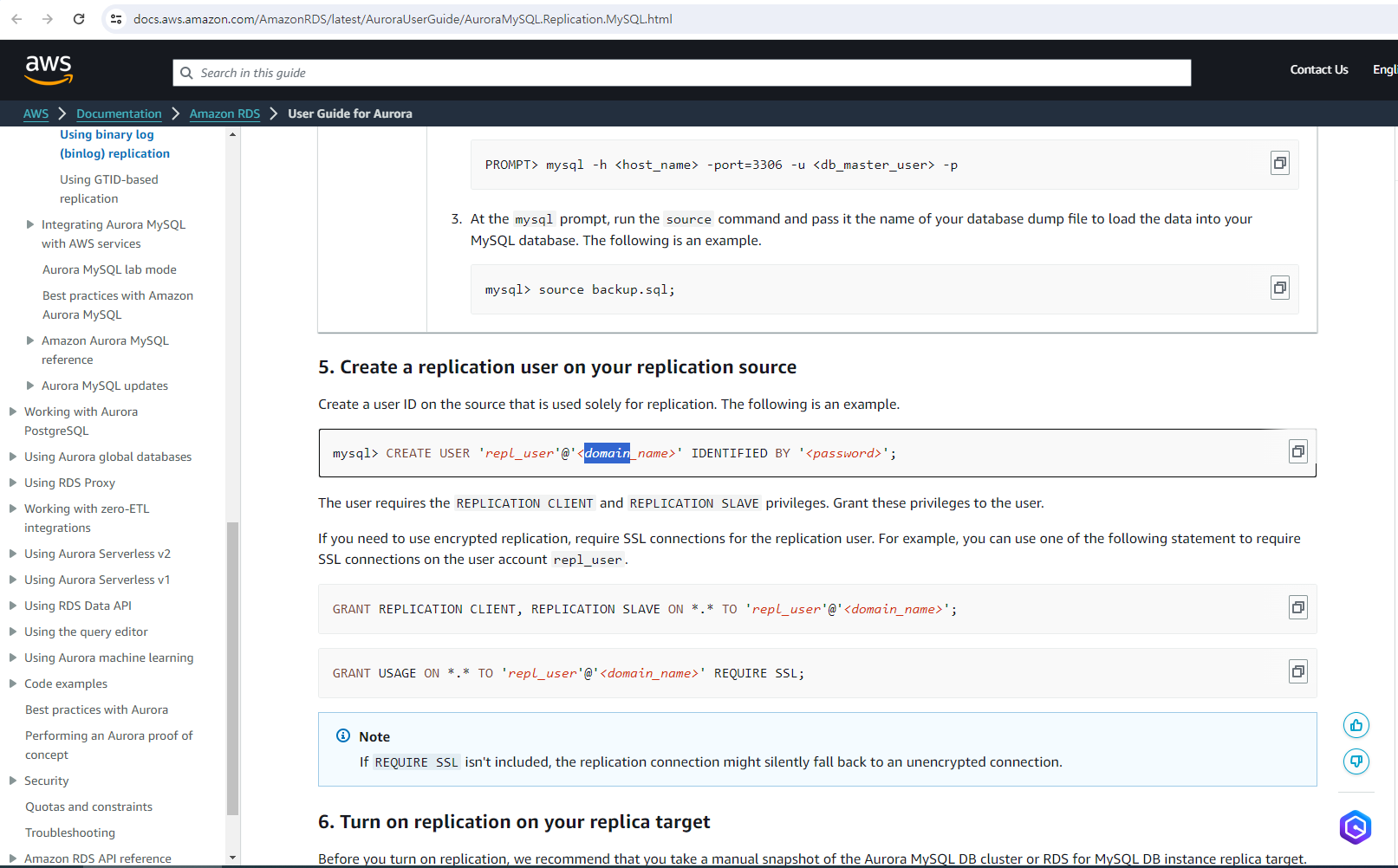Open Using GTID-based replication page
The width and height of the screenshot is (1398, 868).
click(x=109, y=189)
